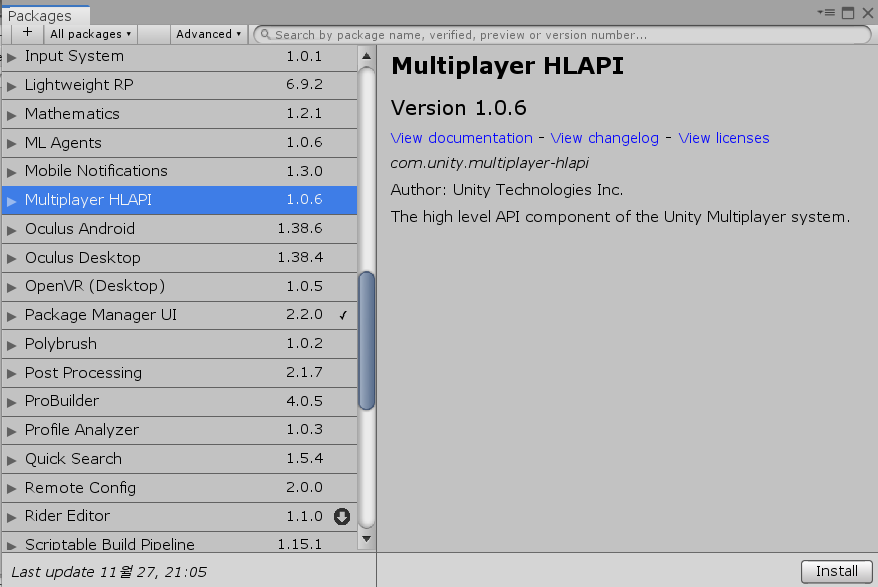The image size is (878, 587).
Task: Click the package list scrollbar thumb
Action: tap(367, 341)
